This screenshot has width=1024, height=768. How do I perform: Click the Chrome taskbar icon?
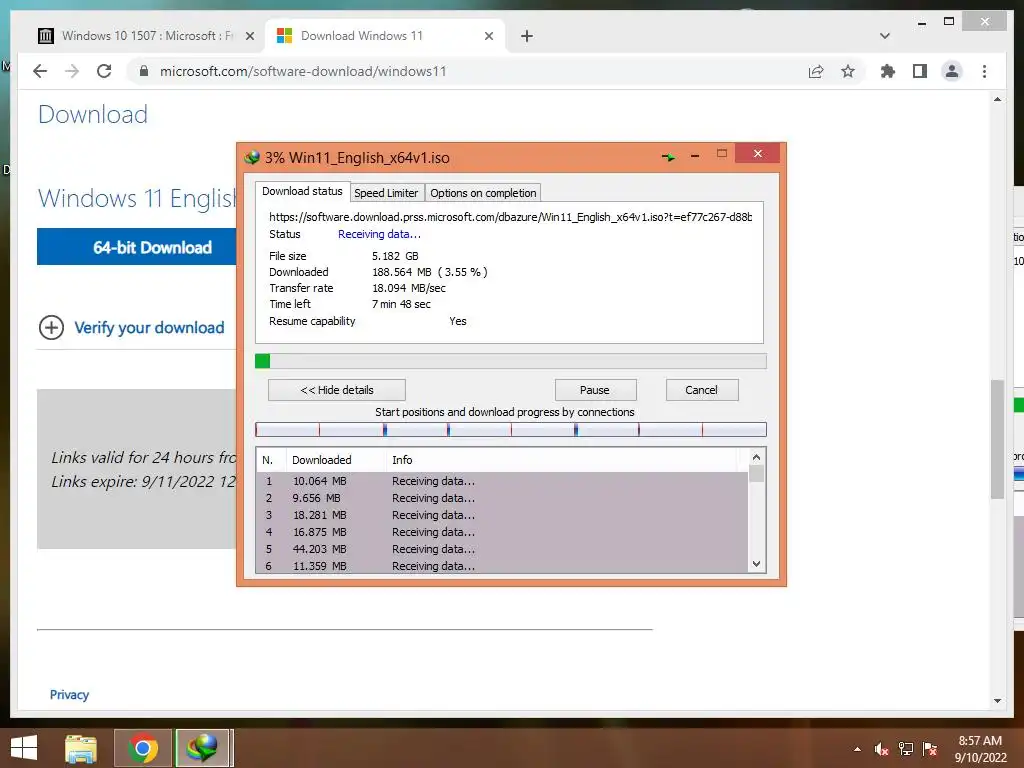[143, 748]
